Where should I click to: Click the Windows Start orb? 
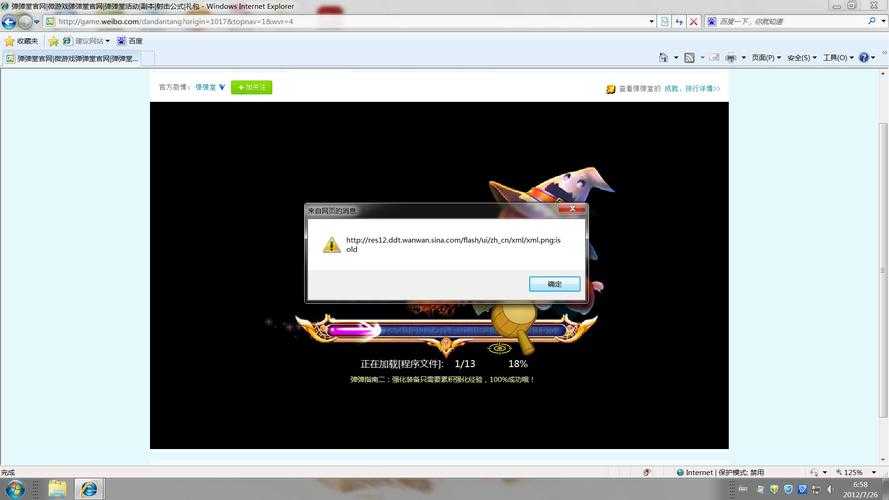click(x=15, y=489)
